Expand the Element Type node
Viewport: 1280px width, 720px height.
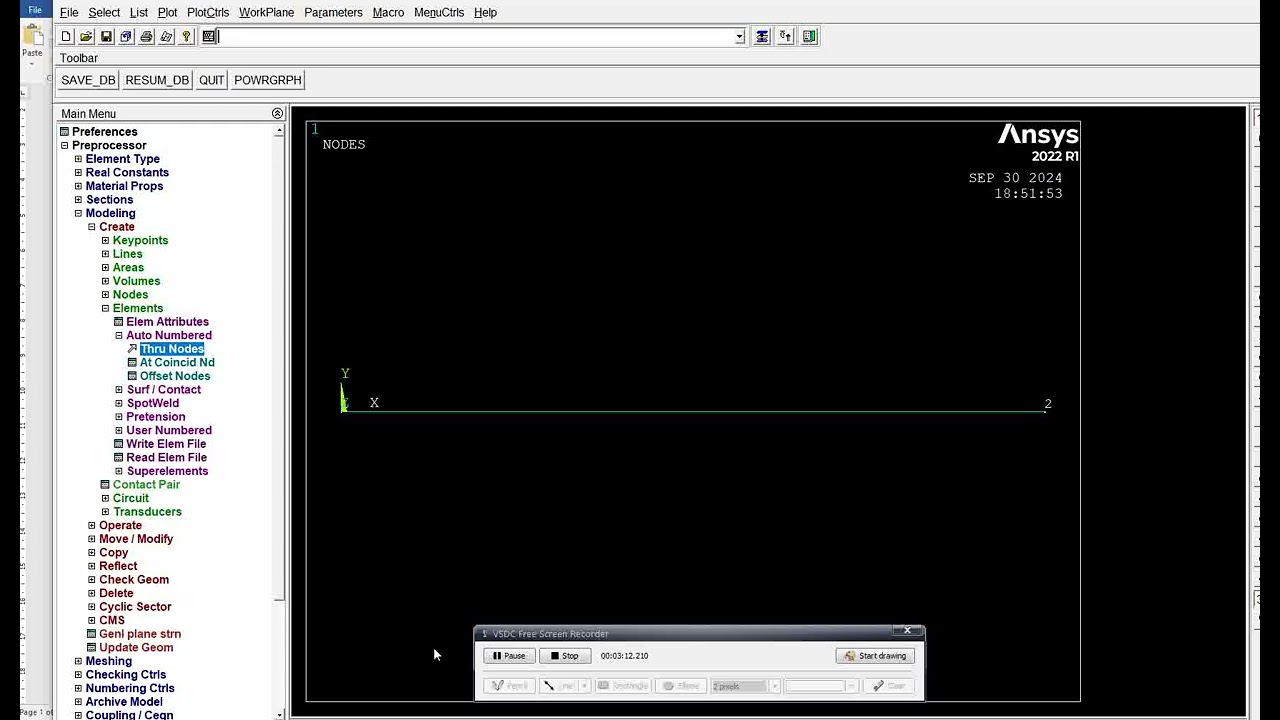78,159
